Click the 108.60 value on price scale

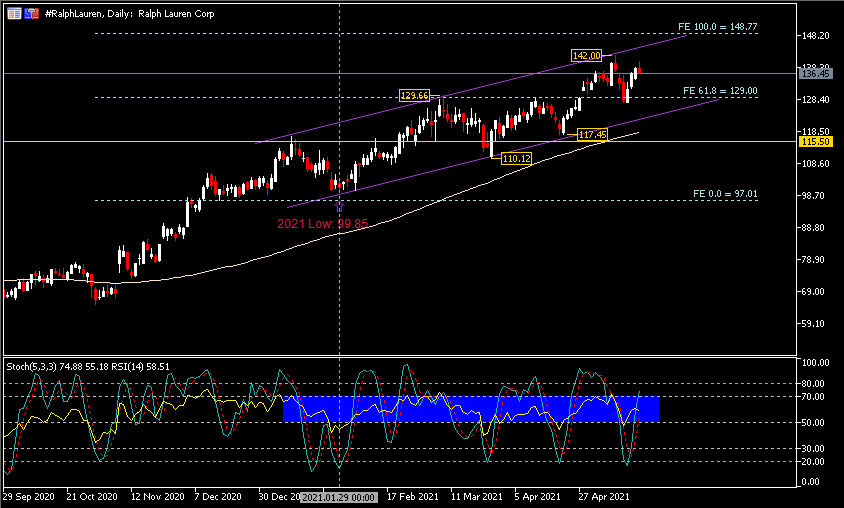click(x=815, y=164)
